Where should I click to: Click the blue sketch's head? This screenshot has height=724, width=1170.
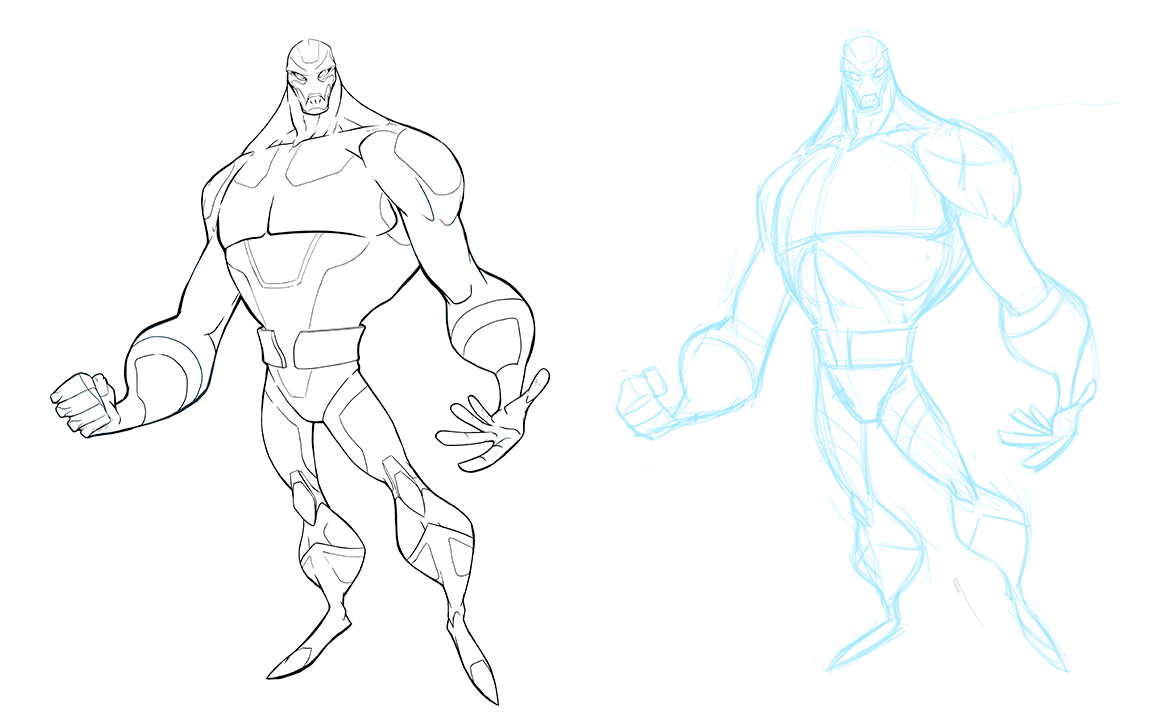863,80
